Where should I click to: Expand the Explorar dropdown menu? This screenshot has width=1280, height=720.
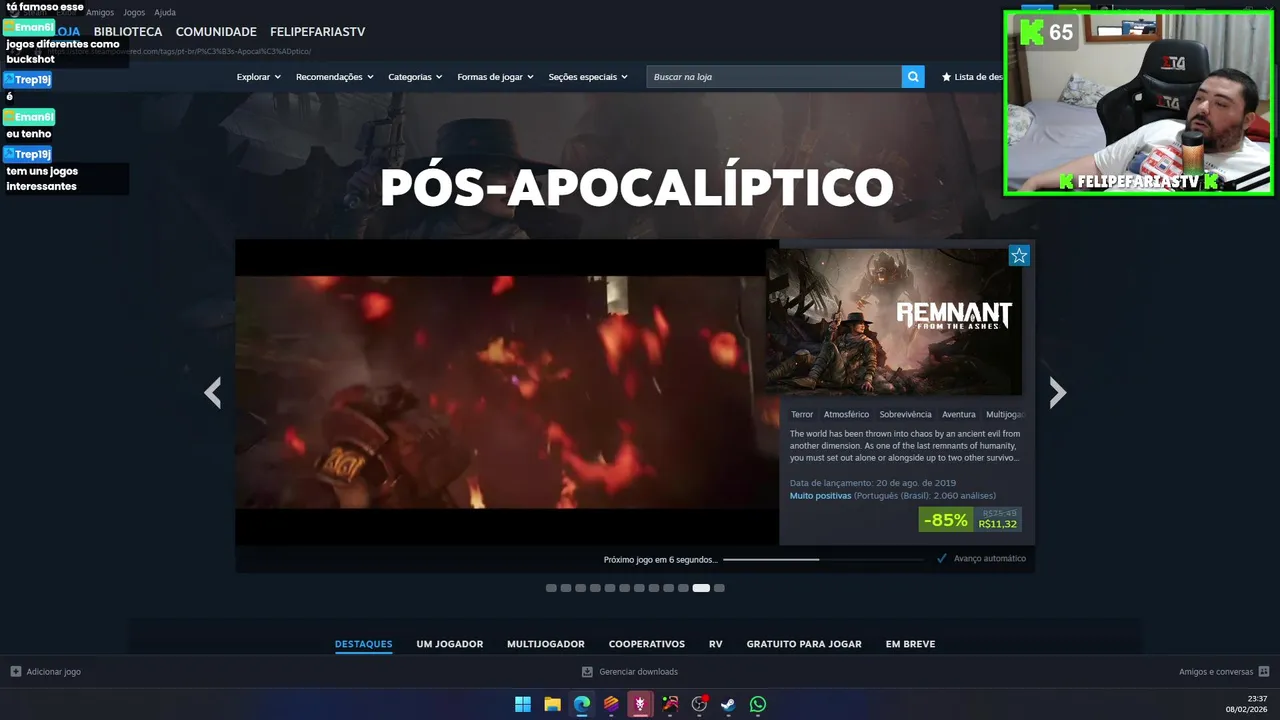259,77
